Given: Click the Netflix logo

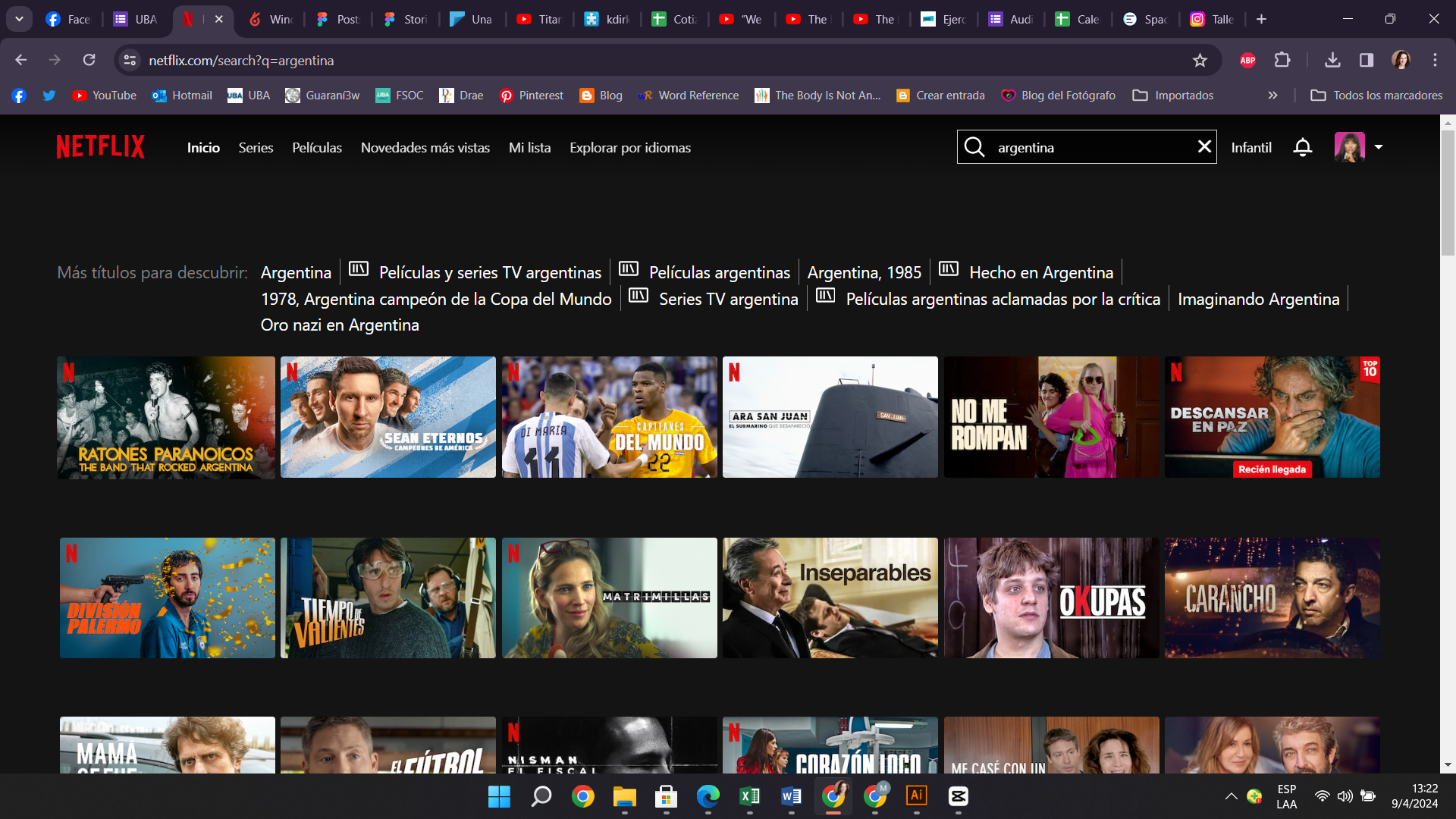Looking at the screenshot, I should [x=100, y=147].
